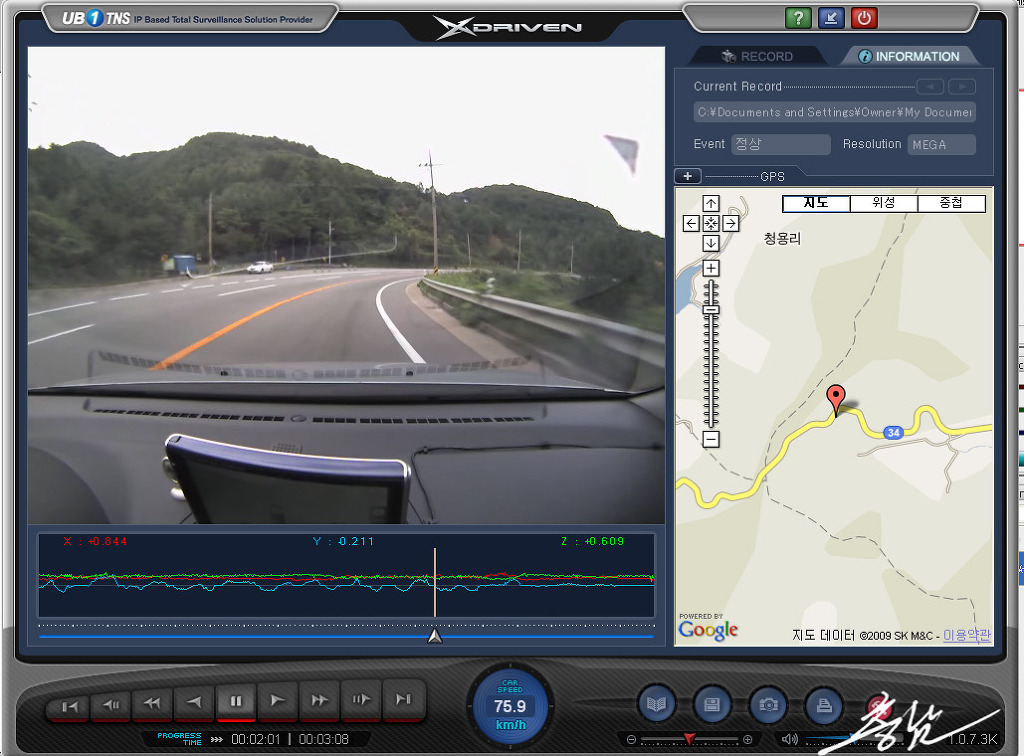Decrease playback speed with minus icon

click(631, 740)
